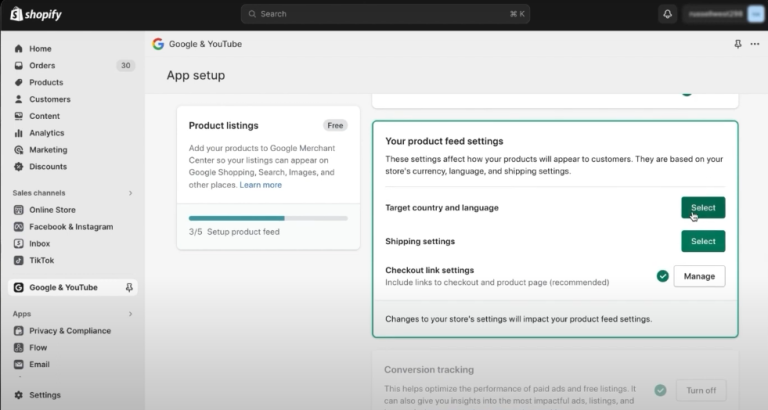The width and height of the screenshot is (768, 410).
Task: Click the 'App setup' page title
Action: pos(195,75)
